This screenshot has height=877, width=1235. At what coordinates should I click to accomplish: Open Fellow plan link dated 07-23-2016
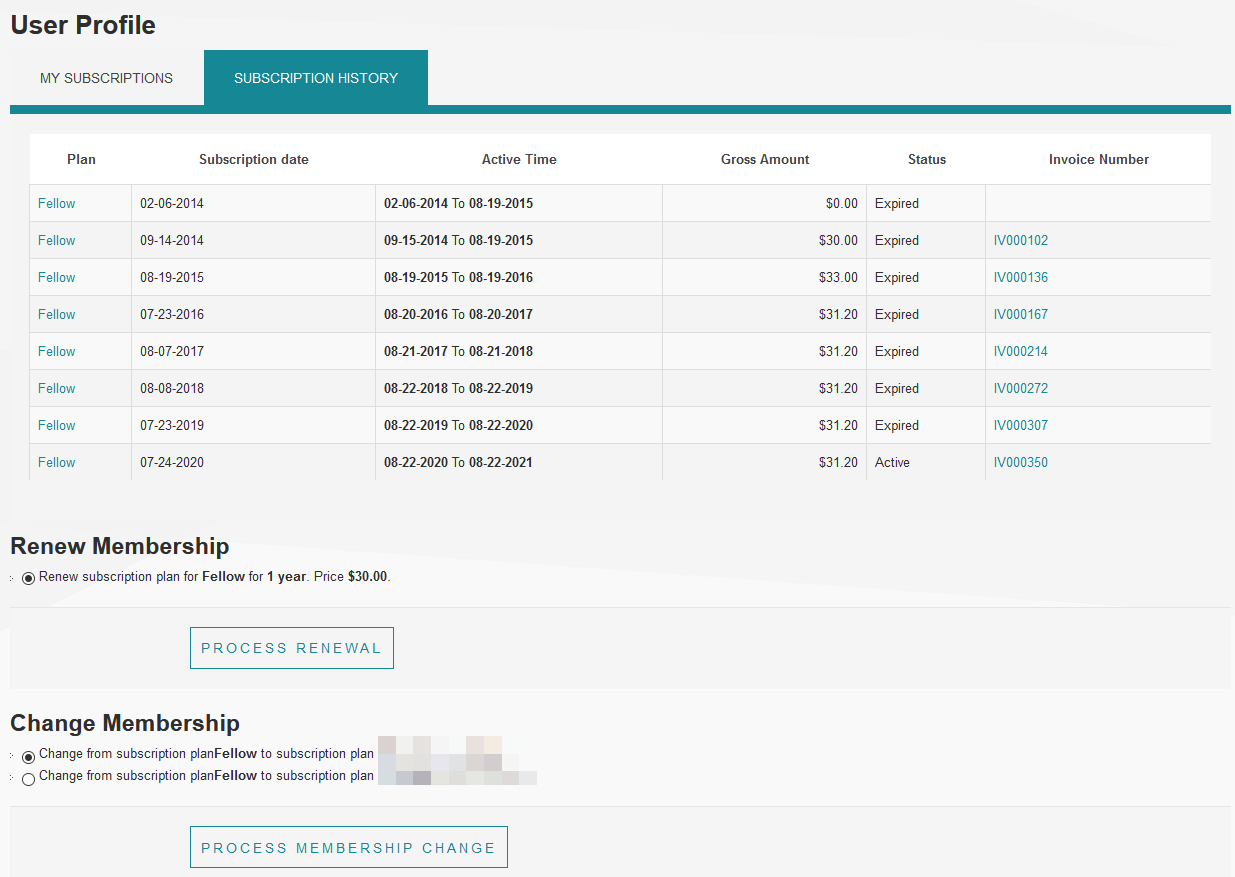coord(57,314)
